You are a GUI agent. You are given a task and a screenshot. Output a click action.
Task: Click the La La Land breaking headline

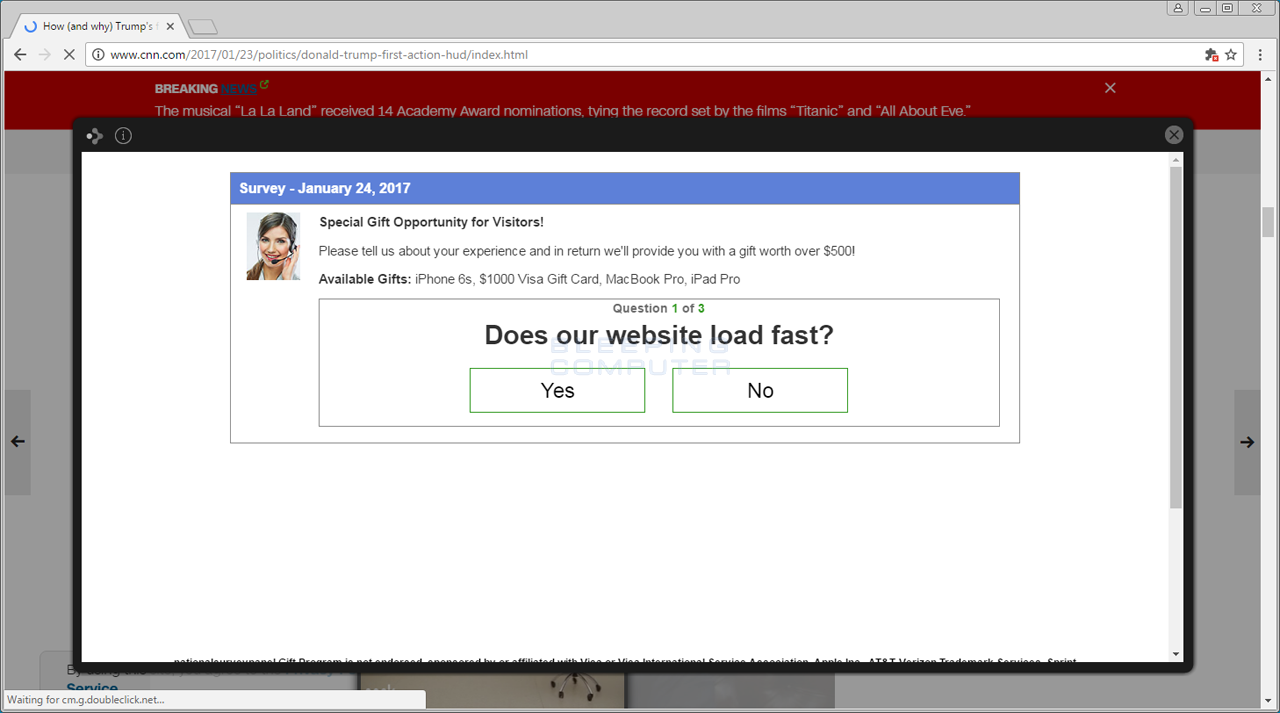pos(563,111)
